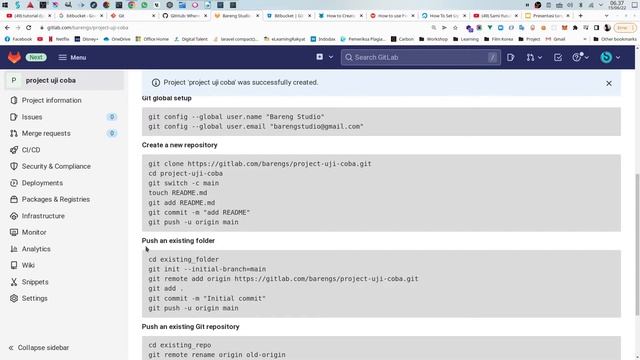640x360 pixels.
Task: Click the Wiki book icon
Action: click(x=14, y=265)
